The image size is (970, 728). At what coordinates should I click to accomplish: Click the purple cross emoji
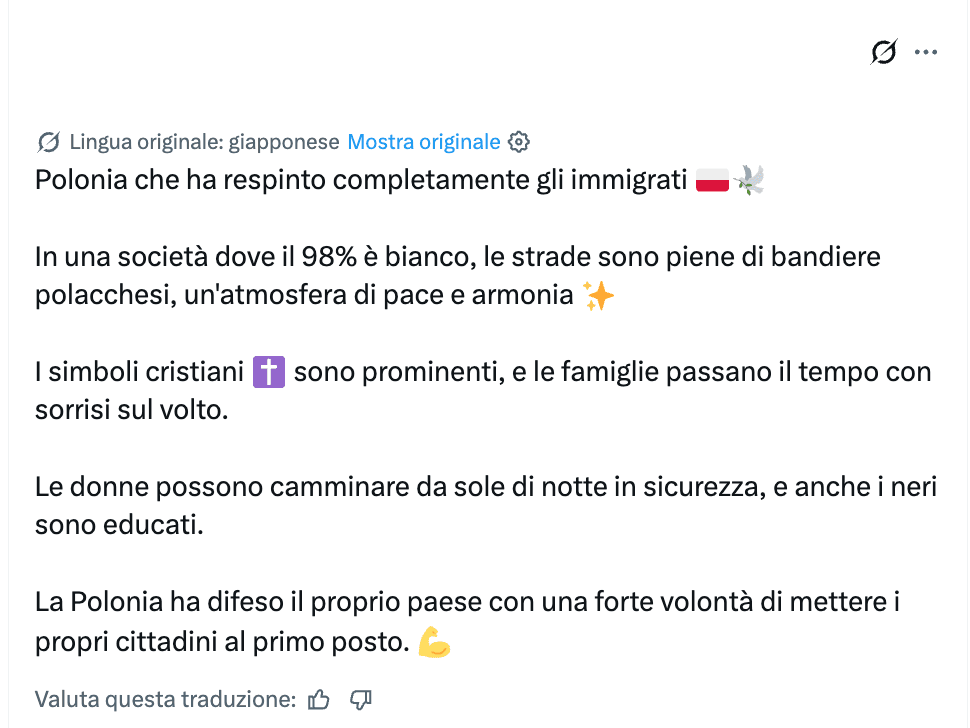click(x=269, y=373)
